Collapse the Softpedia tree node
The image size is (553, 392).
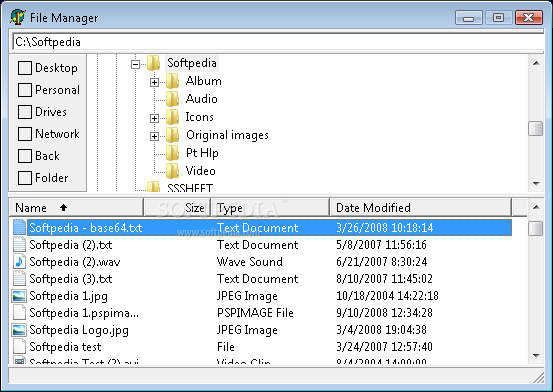click(135, 64)
